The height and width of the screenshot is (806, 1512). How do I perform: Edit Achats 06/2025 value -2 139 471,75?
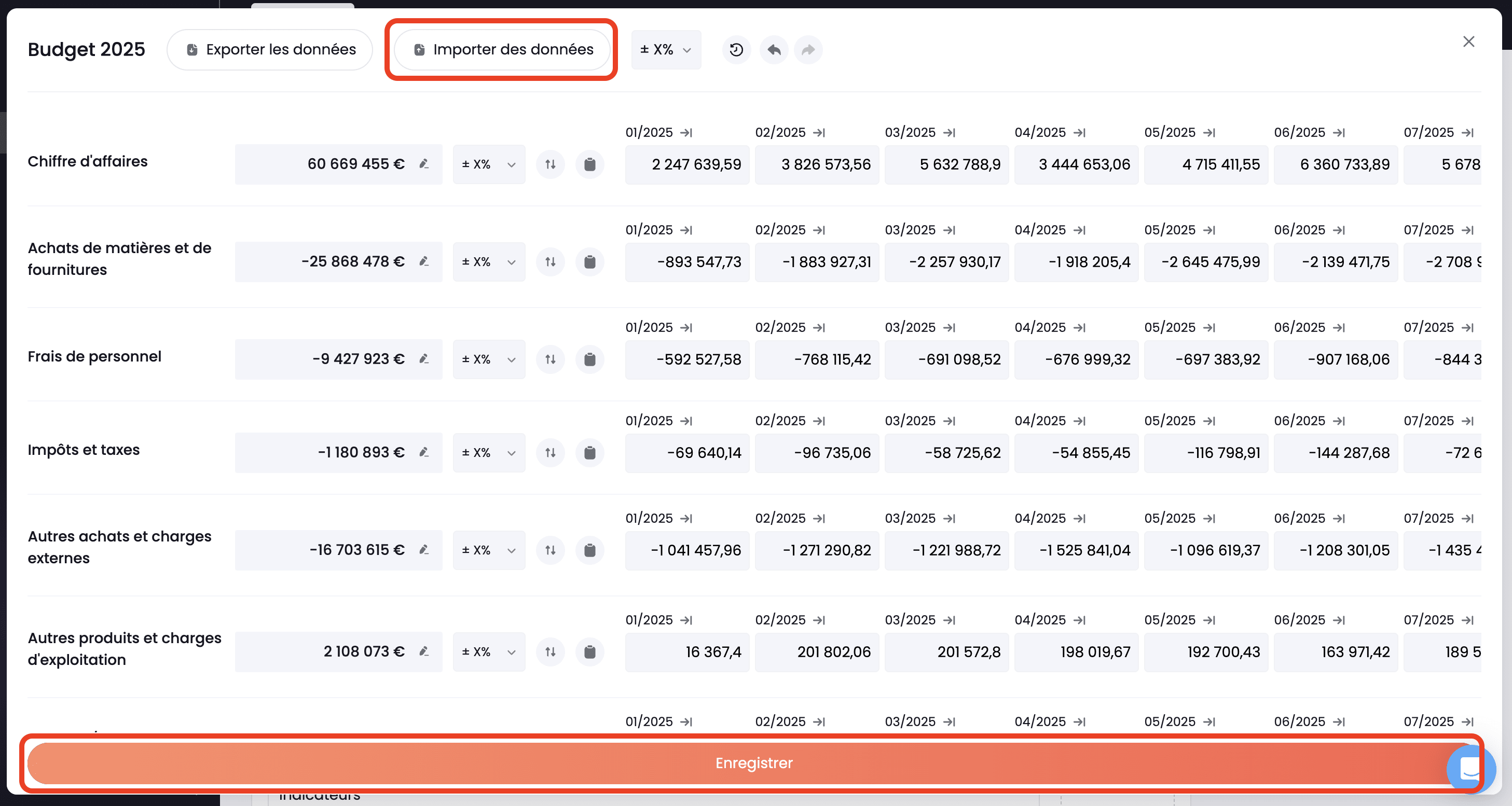(1336, 261)
